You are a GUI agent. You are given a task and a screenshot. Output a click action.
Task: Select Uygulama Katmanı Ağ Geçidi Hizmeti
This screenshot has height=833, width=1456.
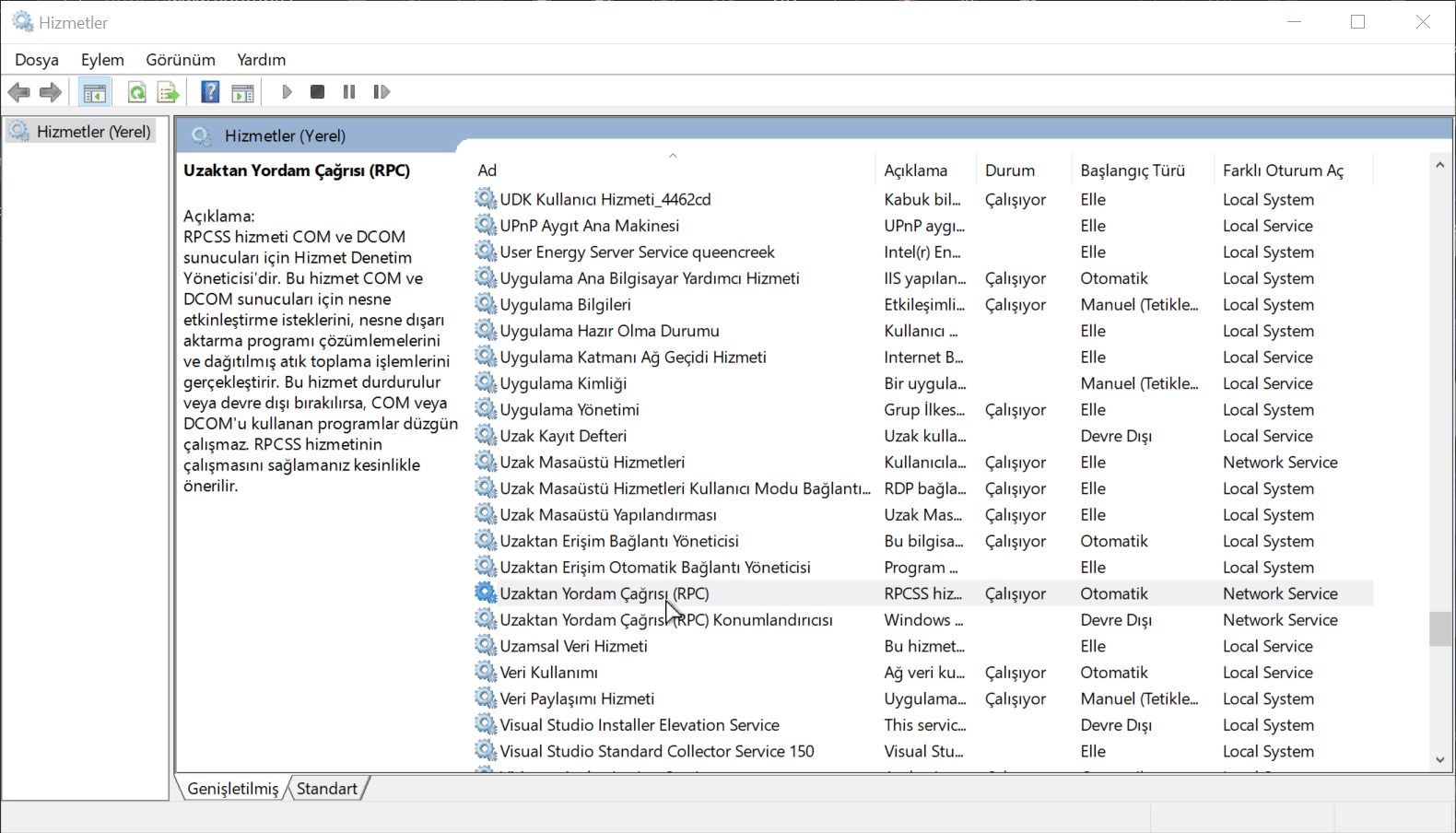pos(633,357)
